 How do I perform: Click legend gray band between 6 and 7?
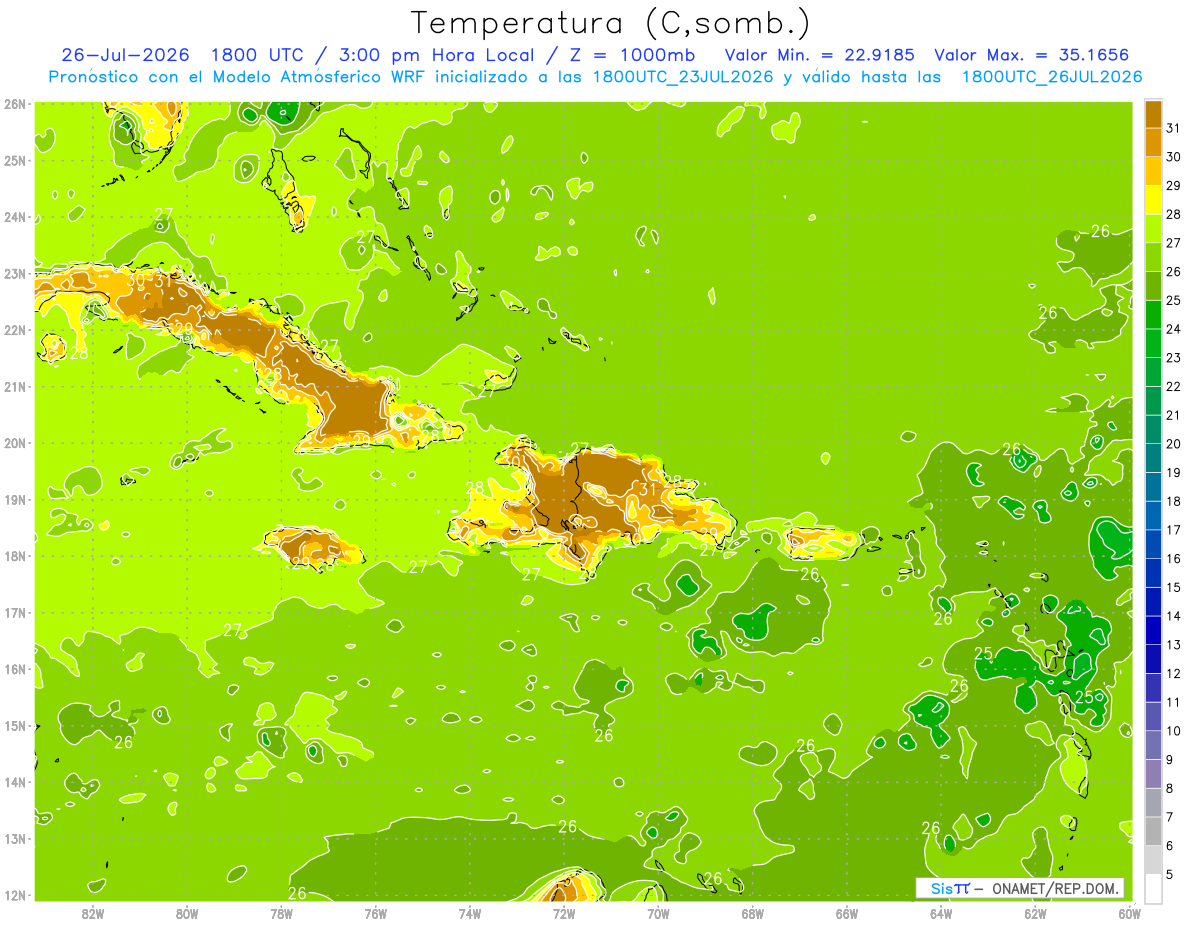[1153, 831]
